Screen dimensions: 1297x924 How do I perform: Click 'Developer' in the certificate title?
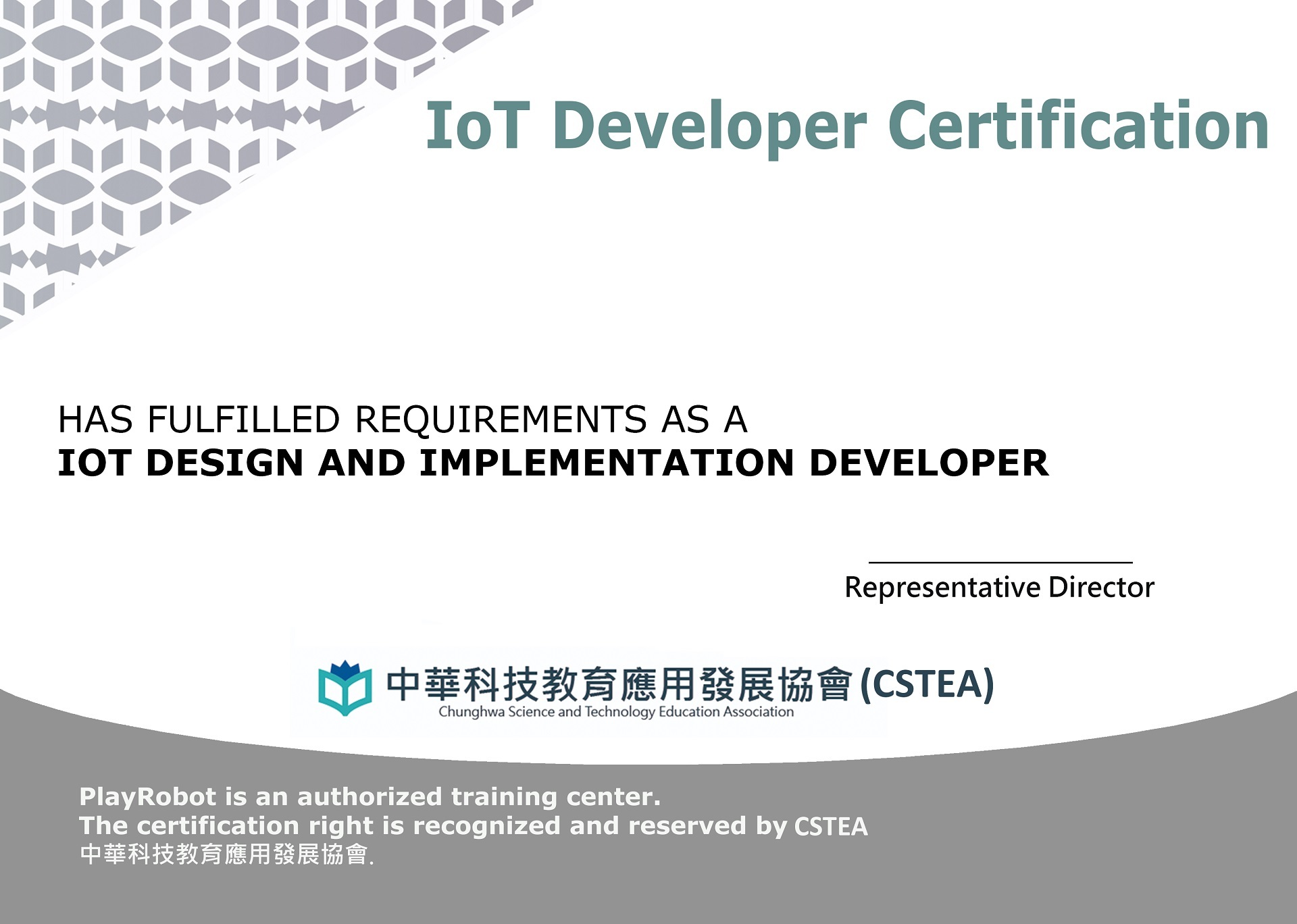pos(709,127)
